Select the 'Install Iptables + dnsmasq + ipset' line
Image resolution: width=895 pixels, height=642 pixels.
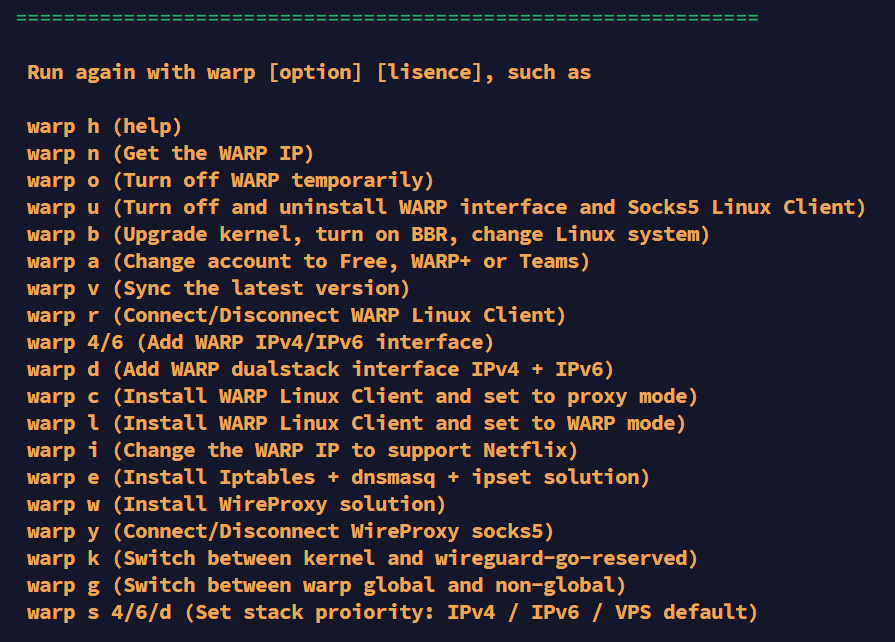tap(338, 477)
